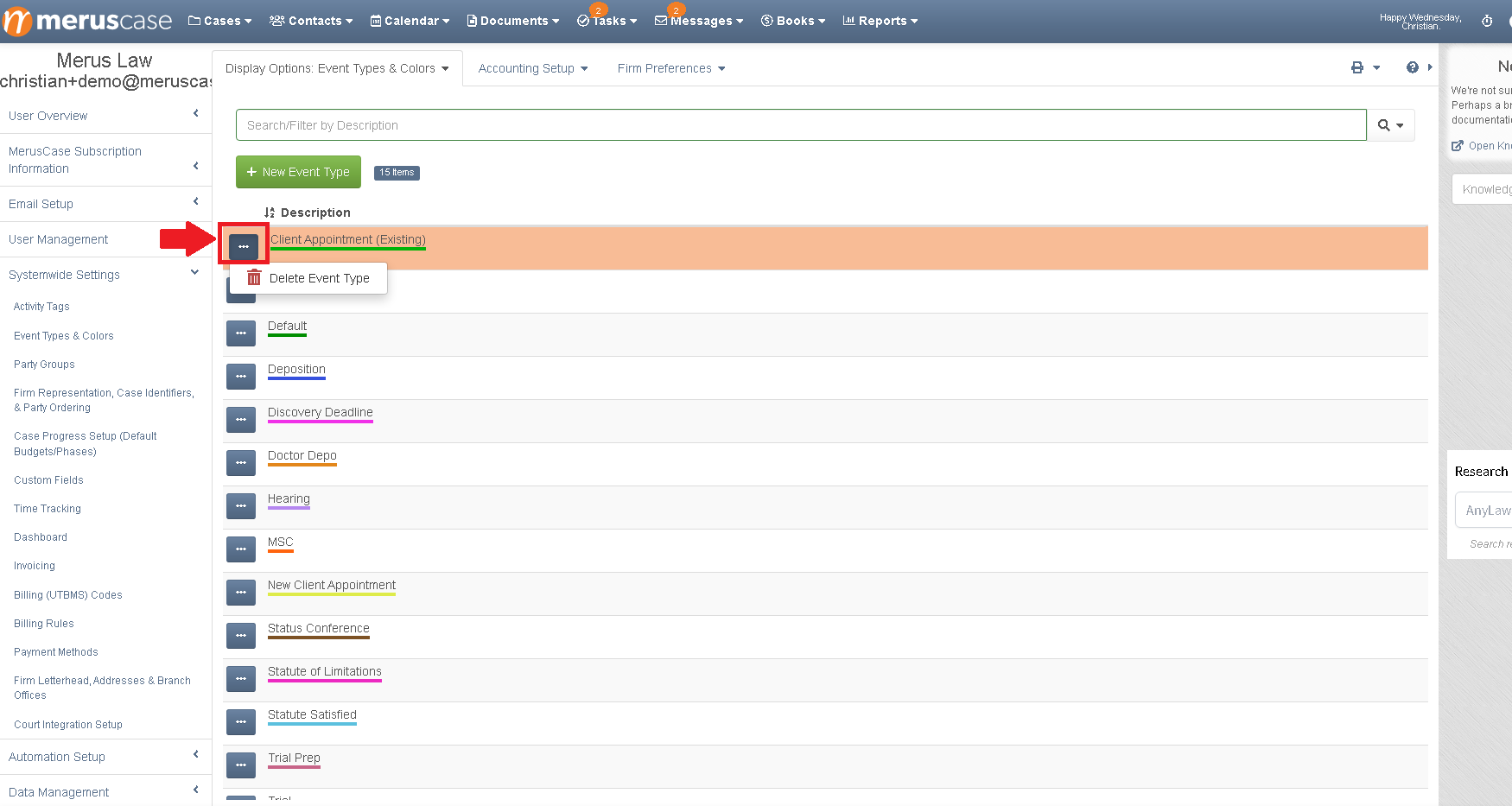Open Payment Methods settings
This screenshot has height=806, width=1512.
click(56, 652)
